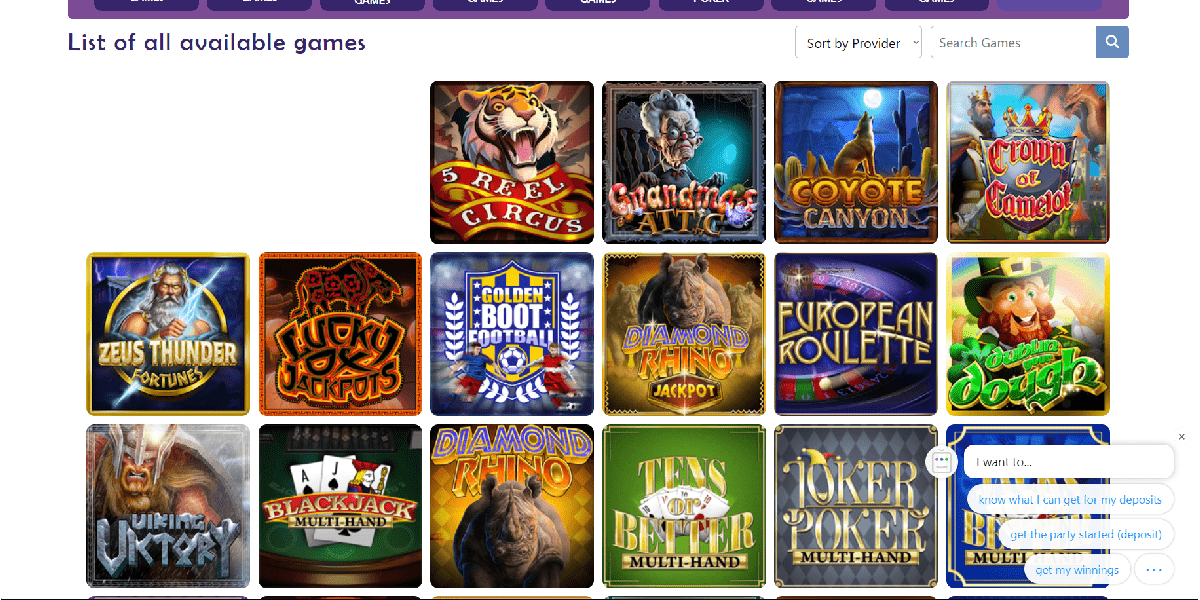
Task: Launch the Viking Victory slot
Action: 168,506
